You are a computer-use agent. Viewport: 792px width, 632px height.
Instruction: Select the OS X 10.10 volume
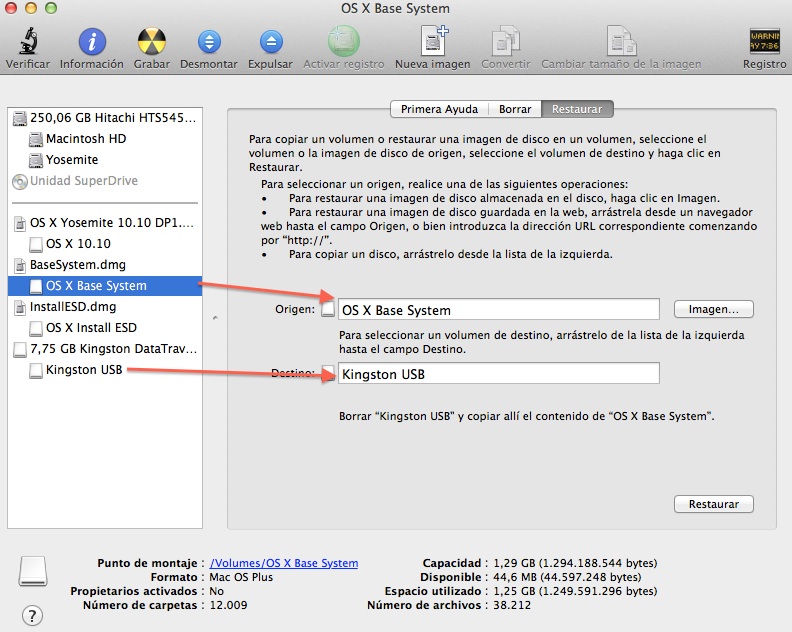pos(105,244)
